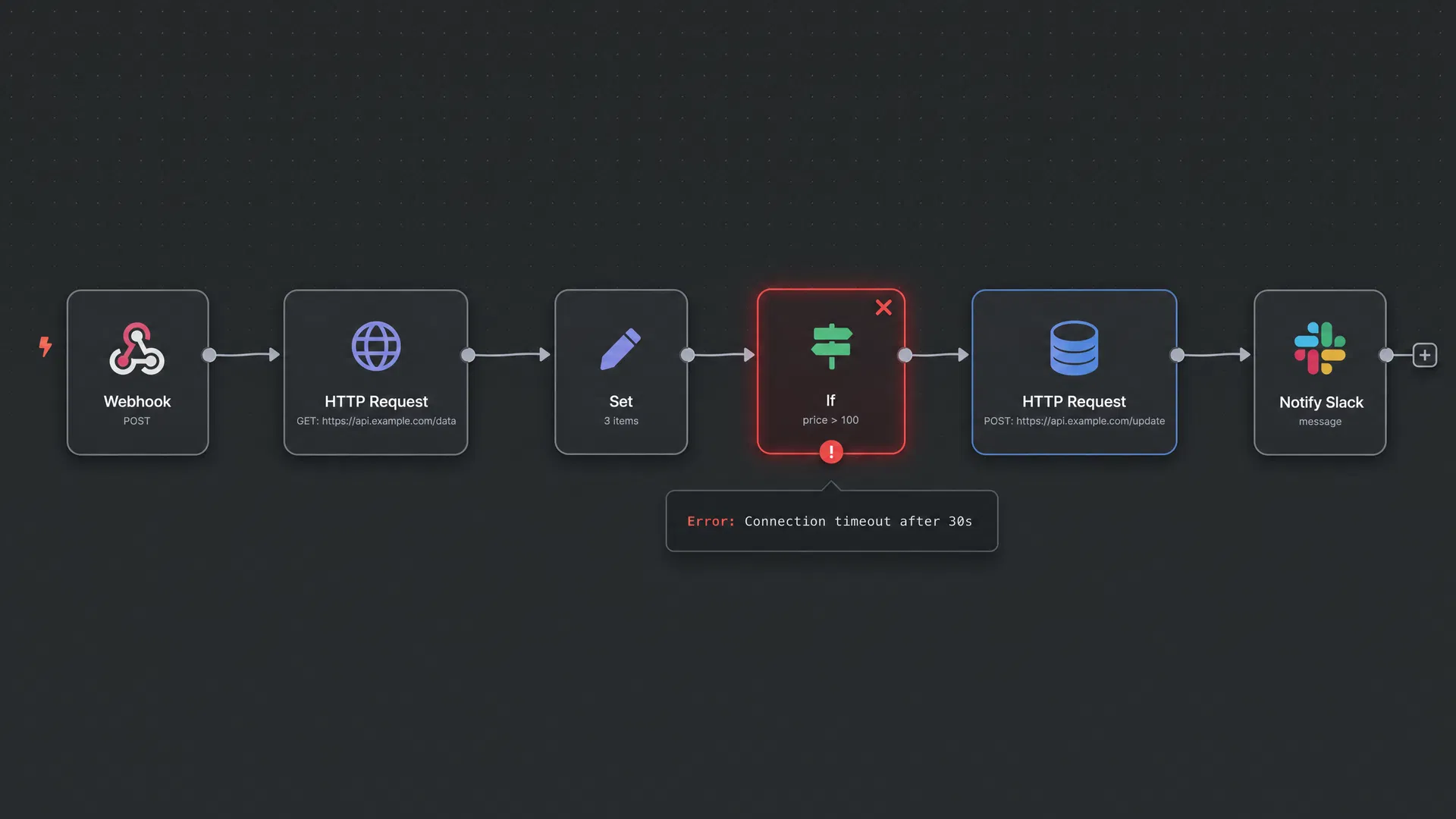Click the "3 items" label

pyautogui.click(x=621, y=421)
